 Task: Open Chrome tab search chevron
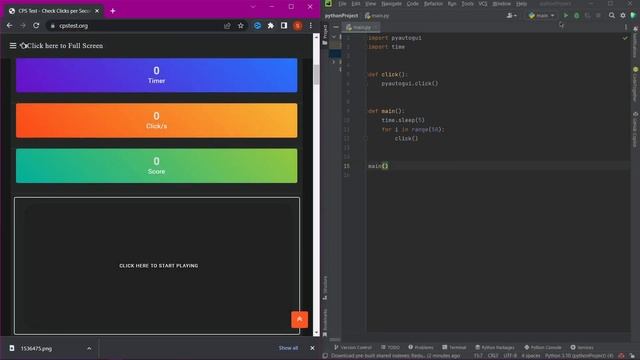(253, 7)
